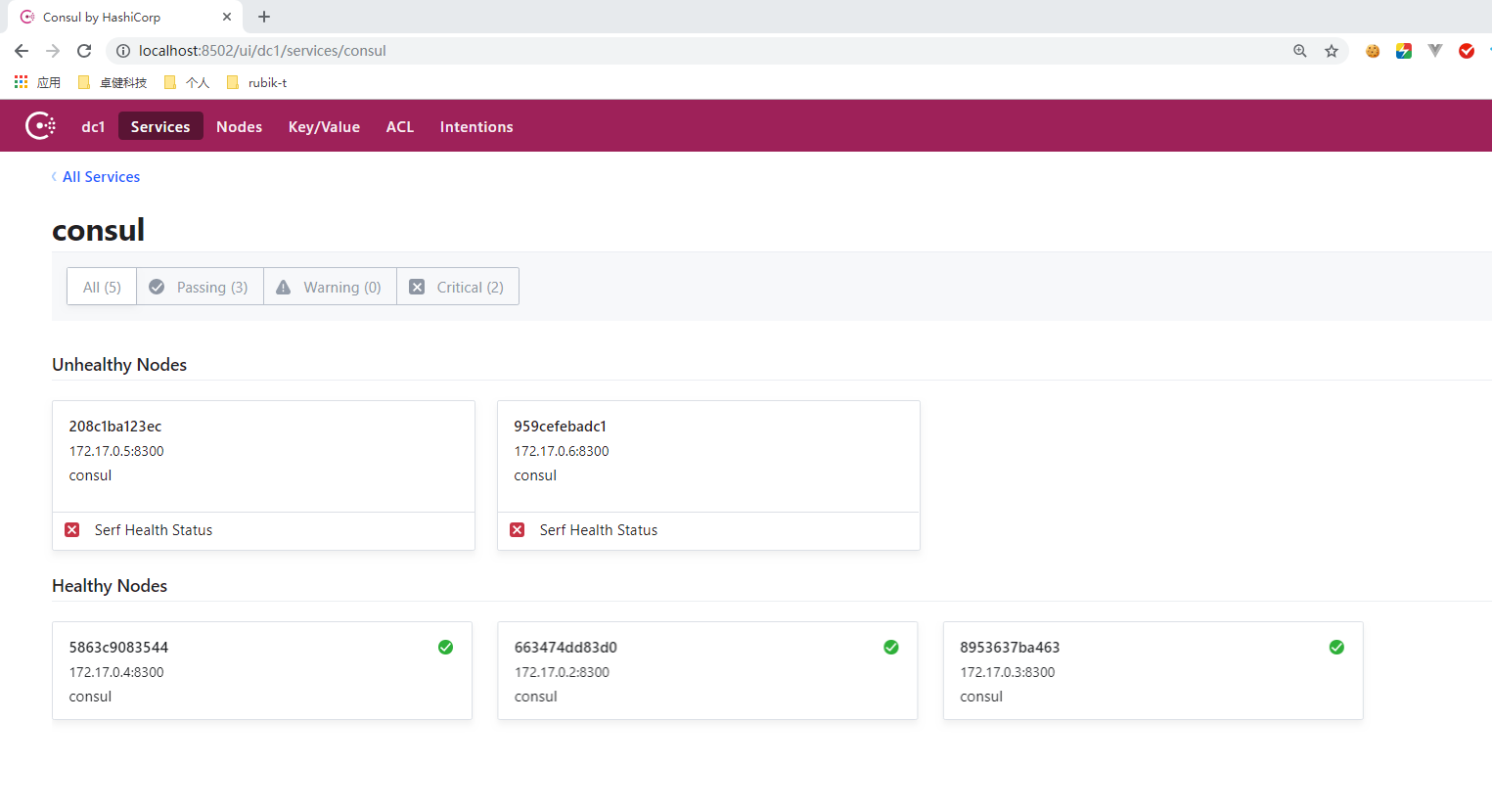Click the Unhealthy Nodes heading
1492x812 pixels.
tap(119, 365)
